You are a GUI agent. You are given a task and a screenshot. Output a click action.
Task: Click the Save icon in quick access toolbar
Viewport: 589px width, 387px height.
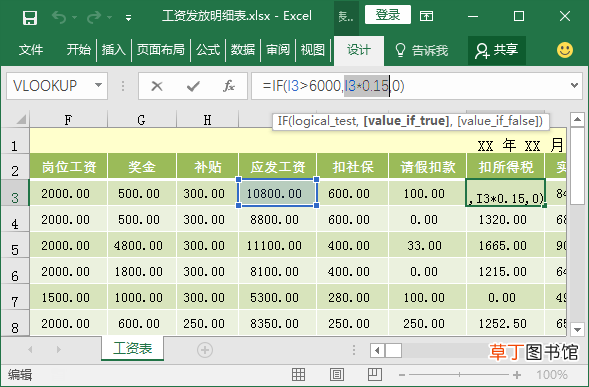30,17
